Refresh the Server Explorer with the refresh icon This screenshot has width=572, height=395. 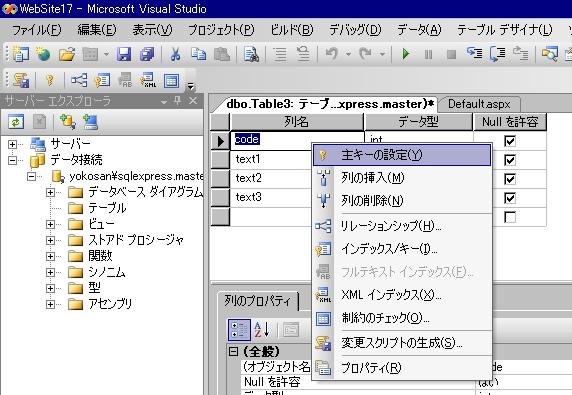point(16,122)
